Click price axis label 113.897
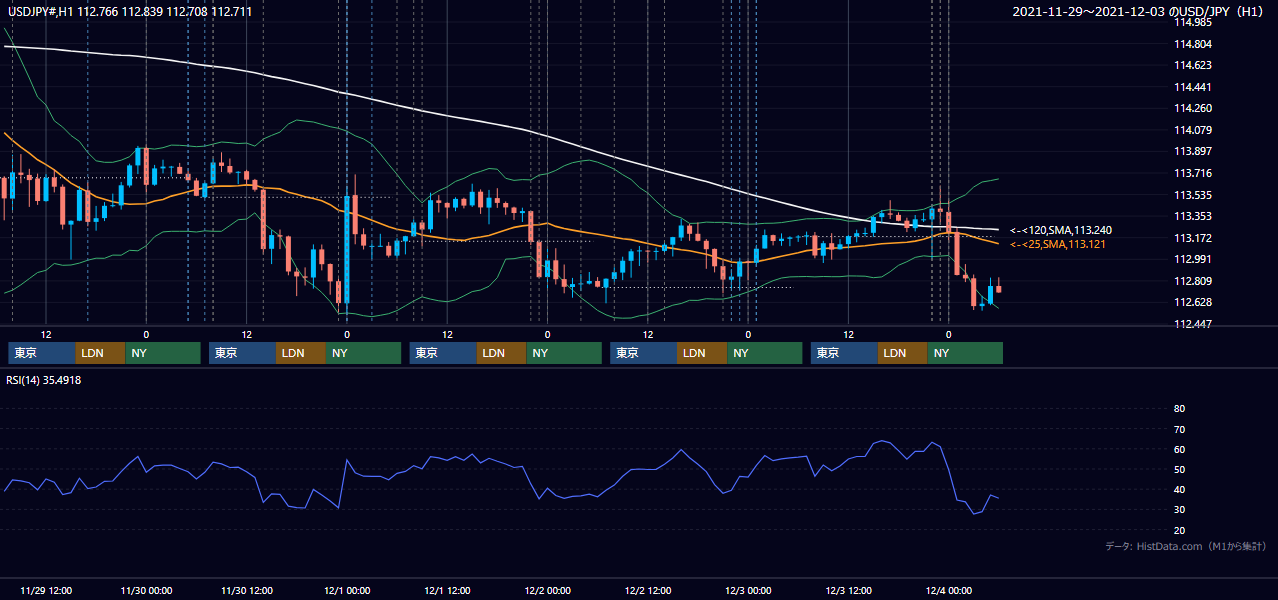This screenshot has width=1278, height=600. pos(1192,151)
